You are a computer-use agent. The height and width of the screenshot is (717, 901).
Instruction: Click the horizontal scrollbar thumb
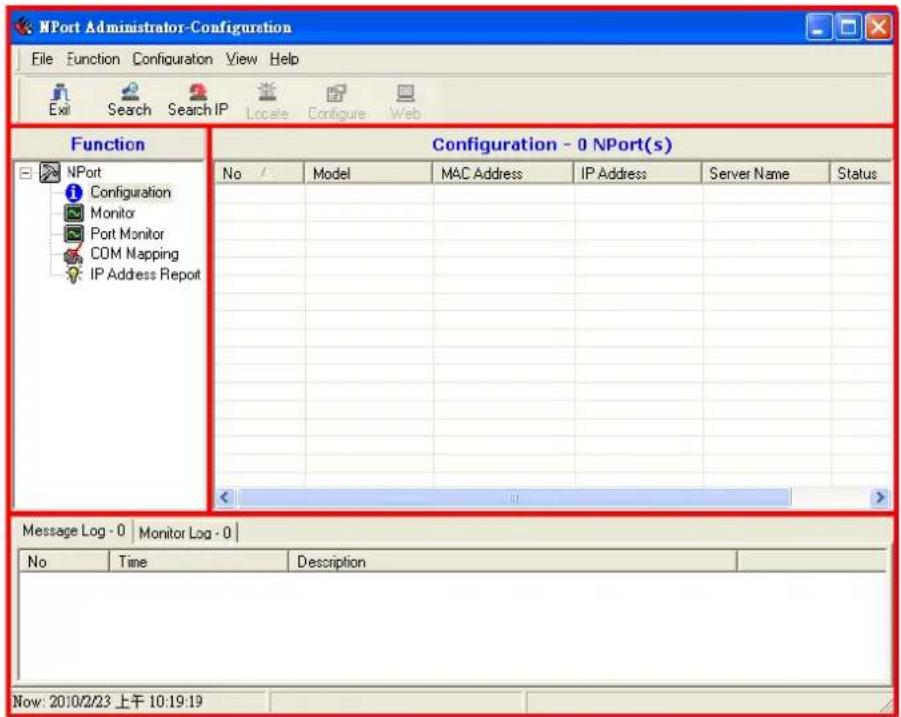(514, 498)
